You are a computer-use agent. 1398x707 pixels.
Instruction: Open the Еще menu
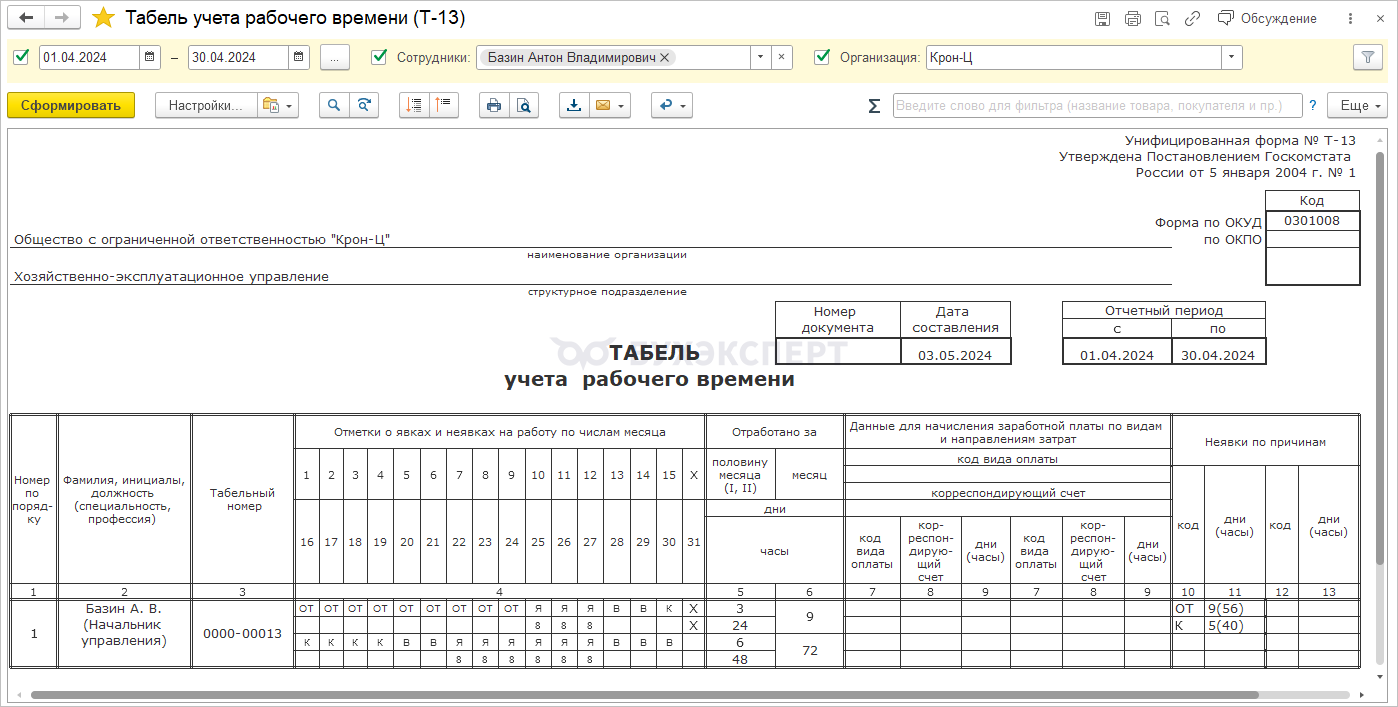click(1361, 105)
